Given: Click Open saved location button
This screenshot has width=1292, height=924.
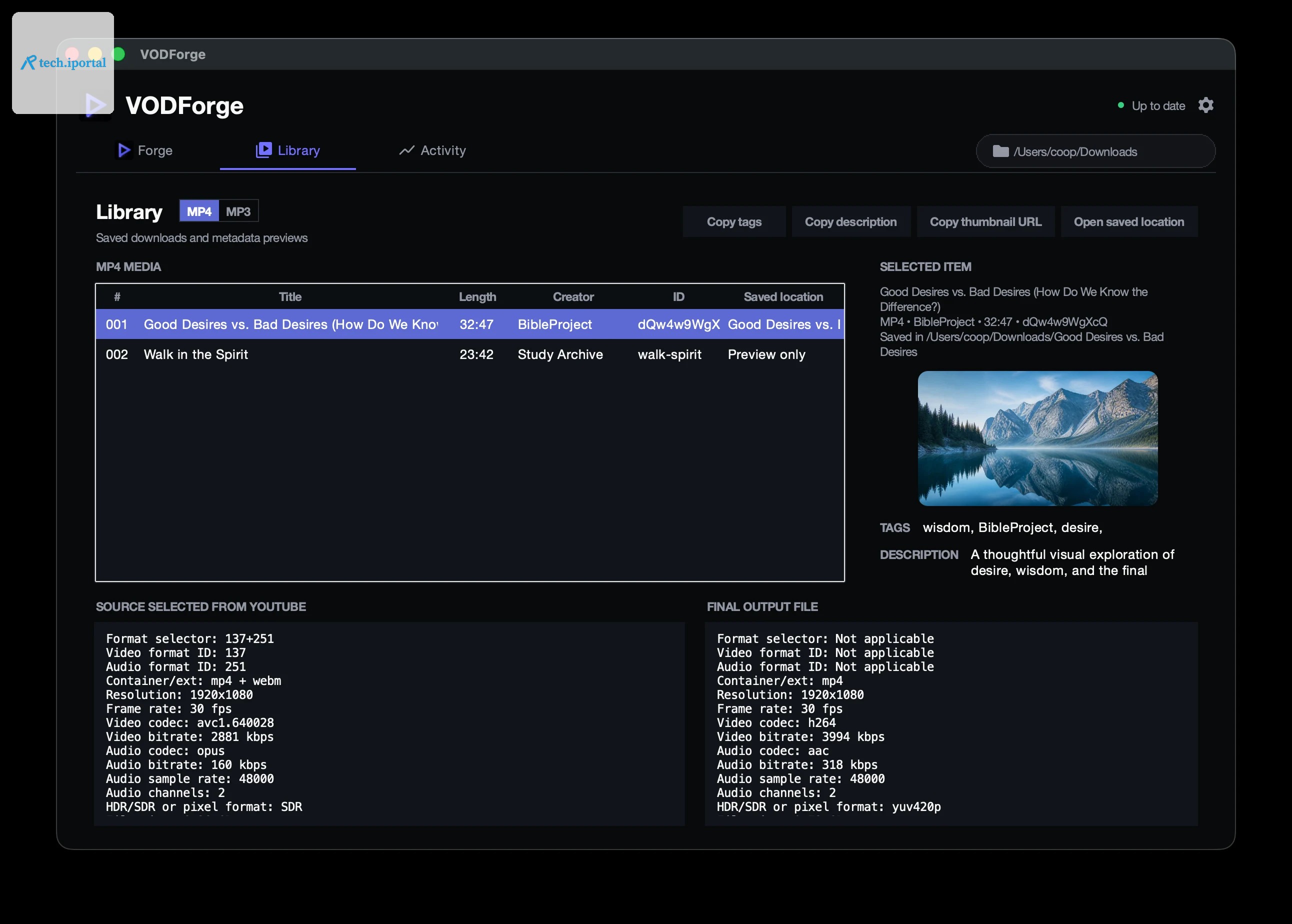Looking at the screenshot, I should (1128, 222).
